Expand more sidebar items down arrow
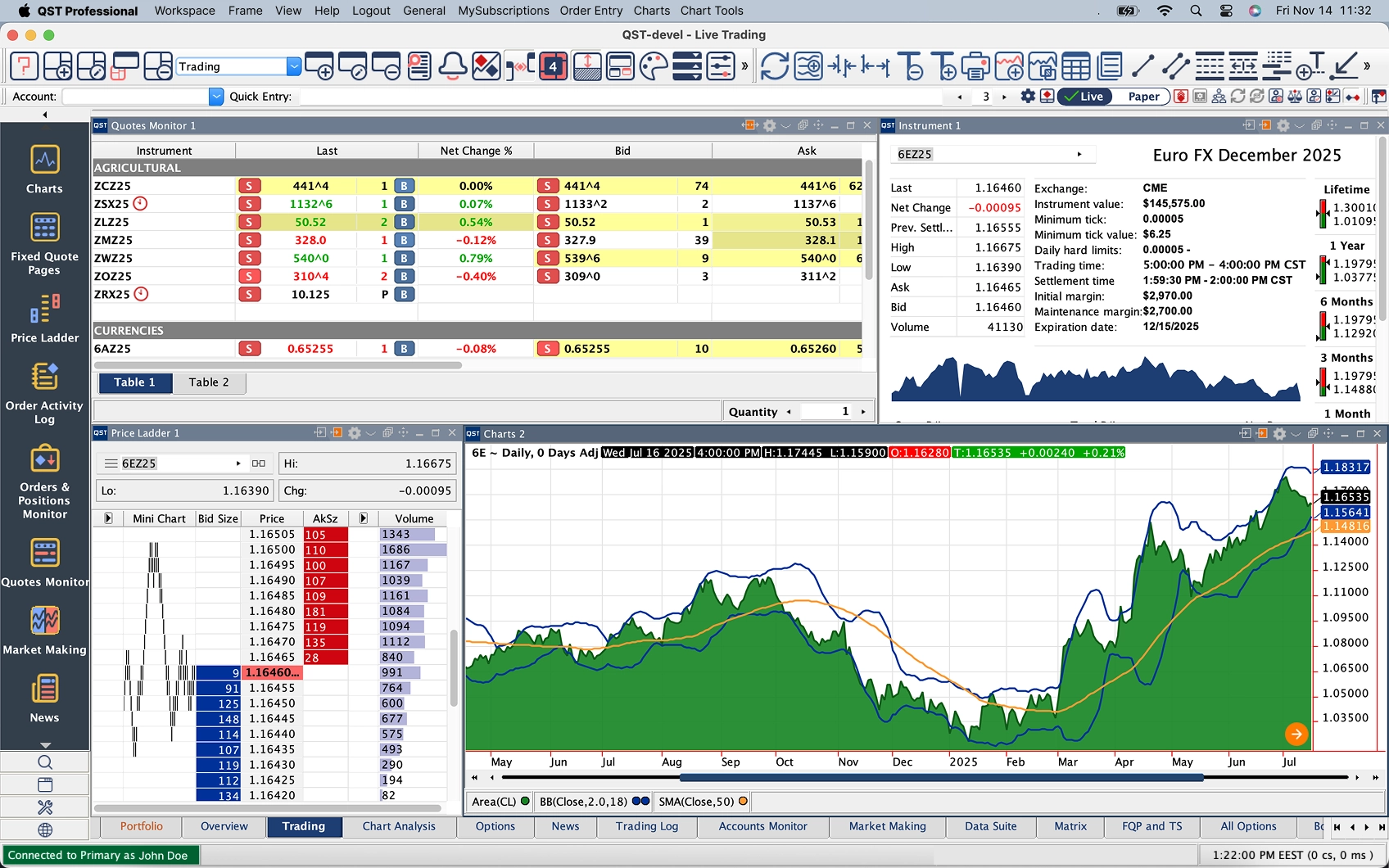1389x868 pixels. click(x=45, y=744)
